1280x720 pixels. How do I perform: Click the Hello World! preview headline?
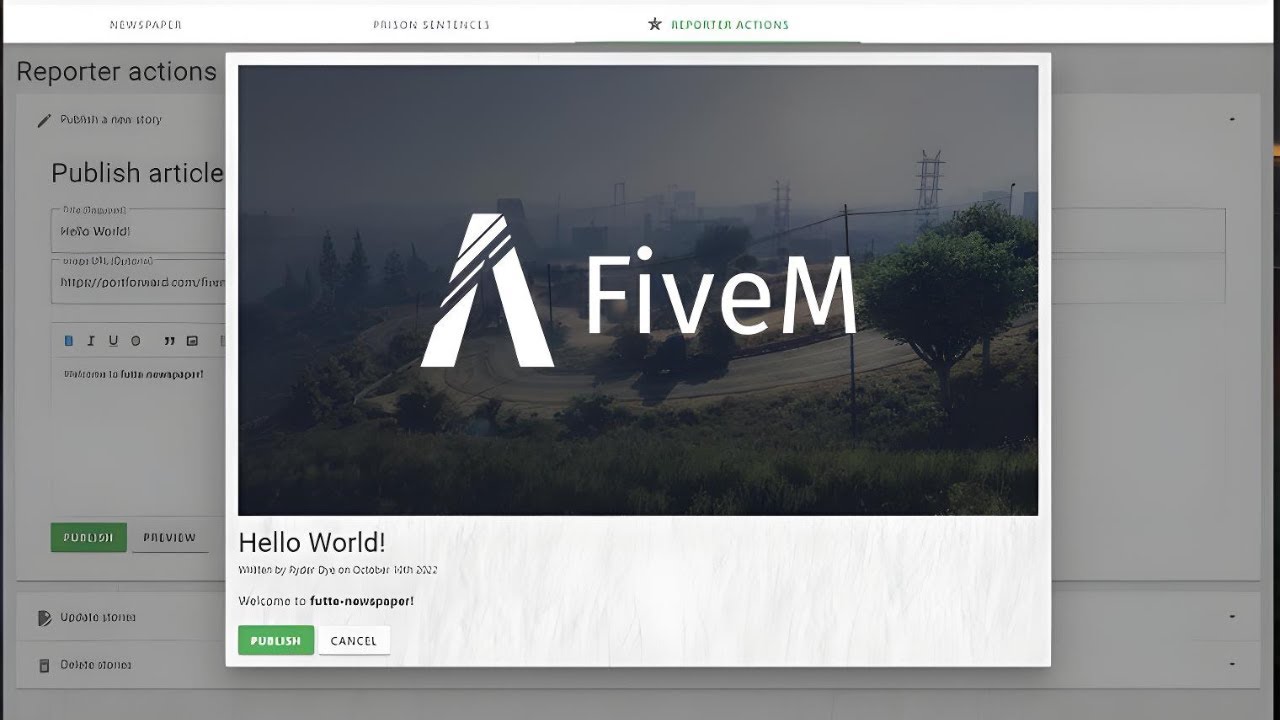pyautogui.click(x=312, y=543)
